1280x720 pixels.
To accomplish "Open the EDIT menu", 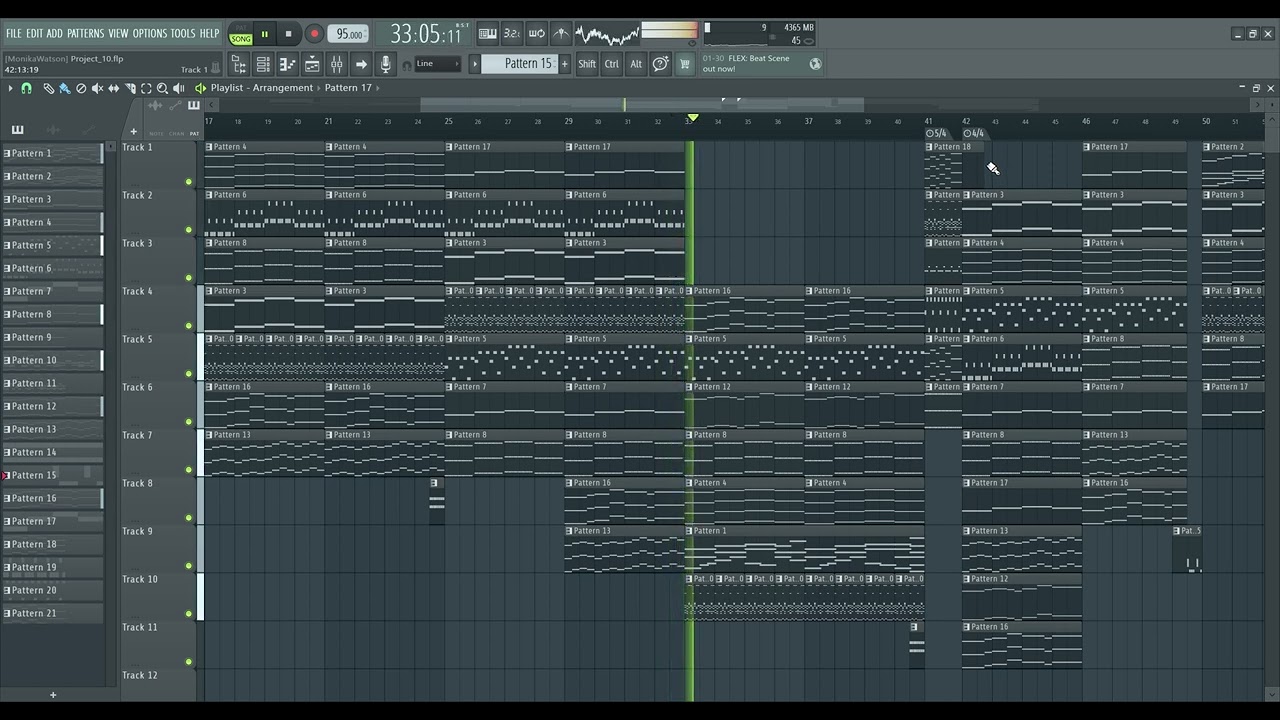I will pos(35,33).
